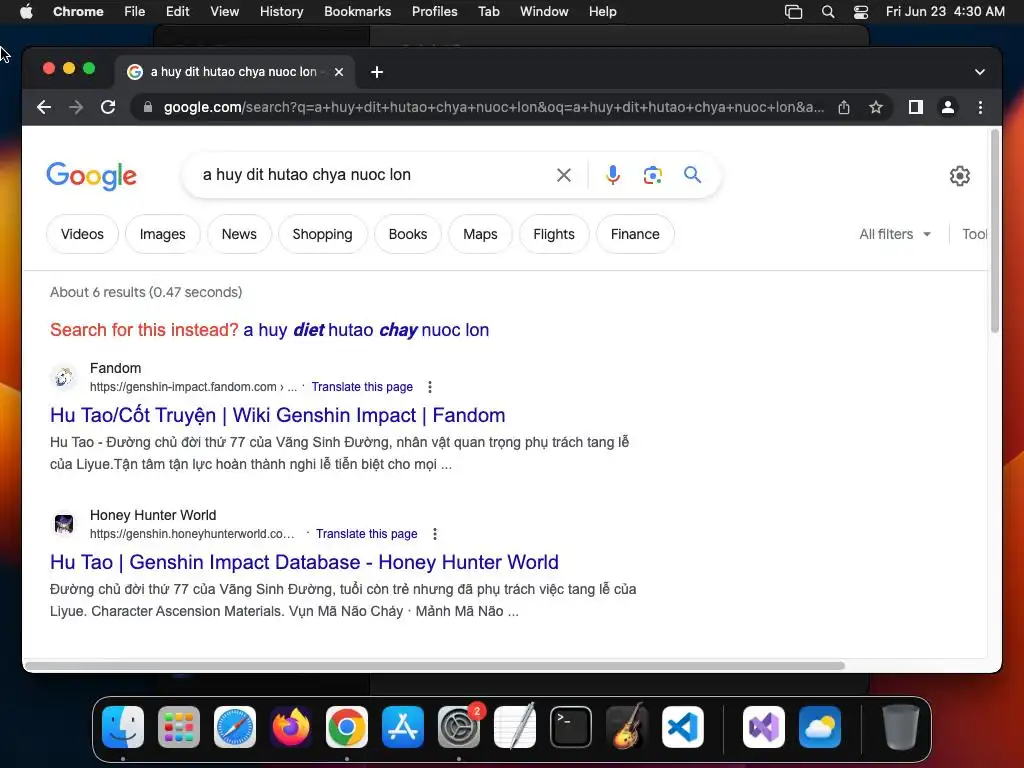Open Spotlight search in menu bar
1024x768 pixels.
pos(827,12)
